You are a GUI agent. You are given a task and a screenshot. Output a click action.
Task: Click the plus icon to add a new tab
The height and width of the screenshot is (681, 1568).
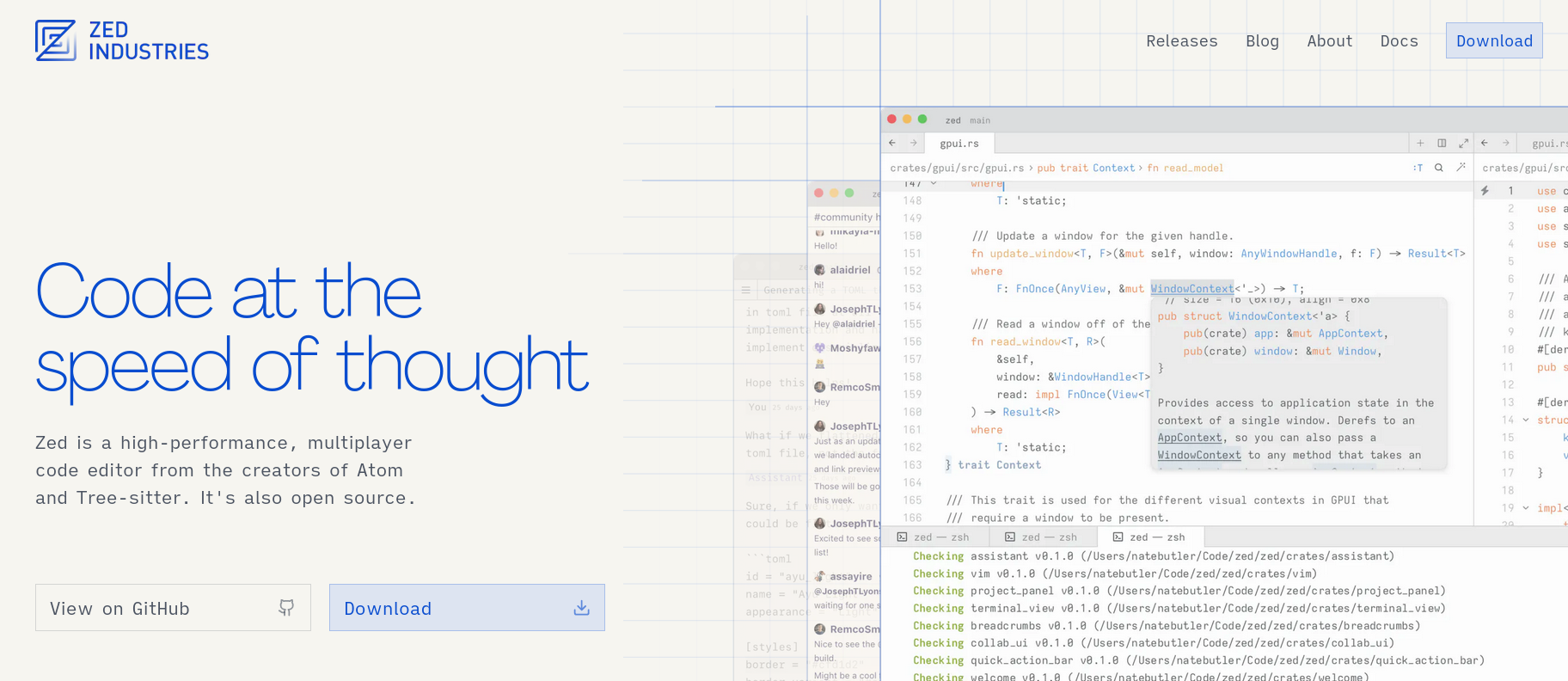[1420, 143]
